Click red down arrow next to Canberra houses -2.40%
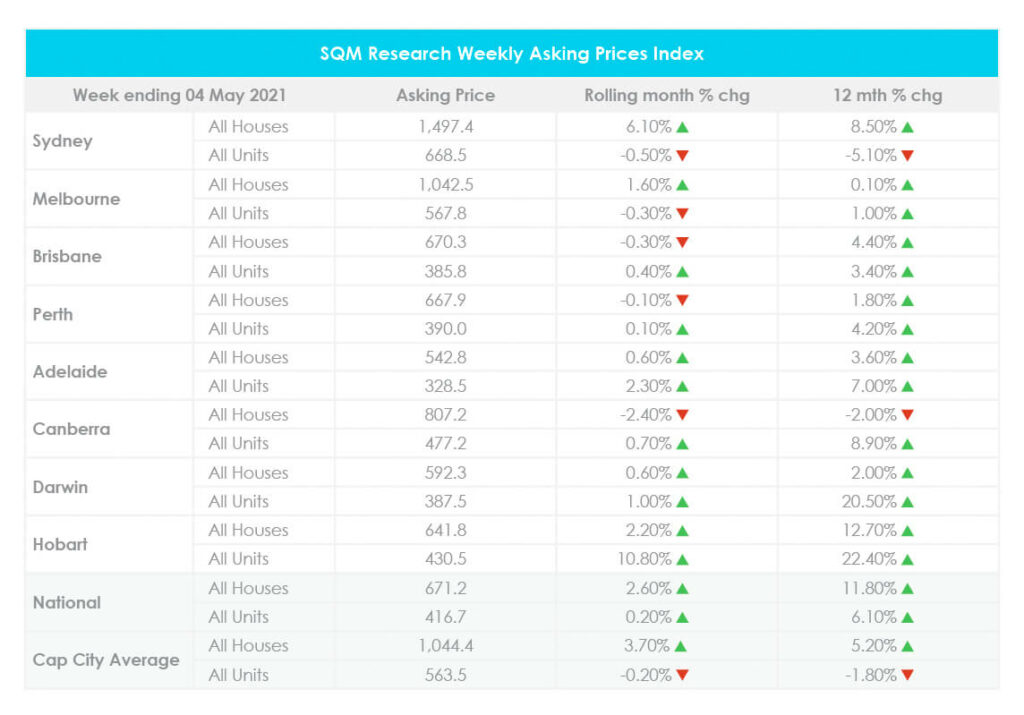 tap(682, 415)
